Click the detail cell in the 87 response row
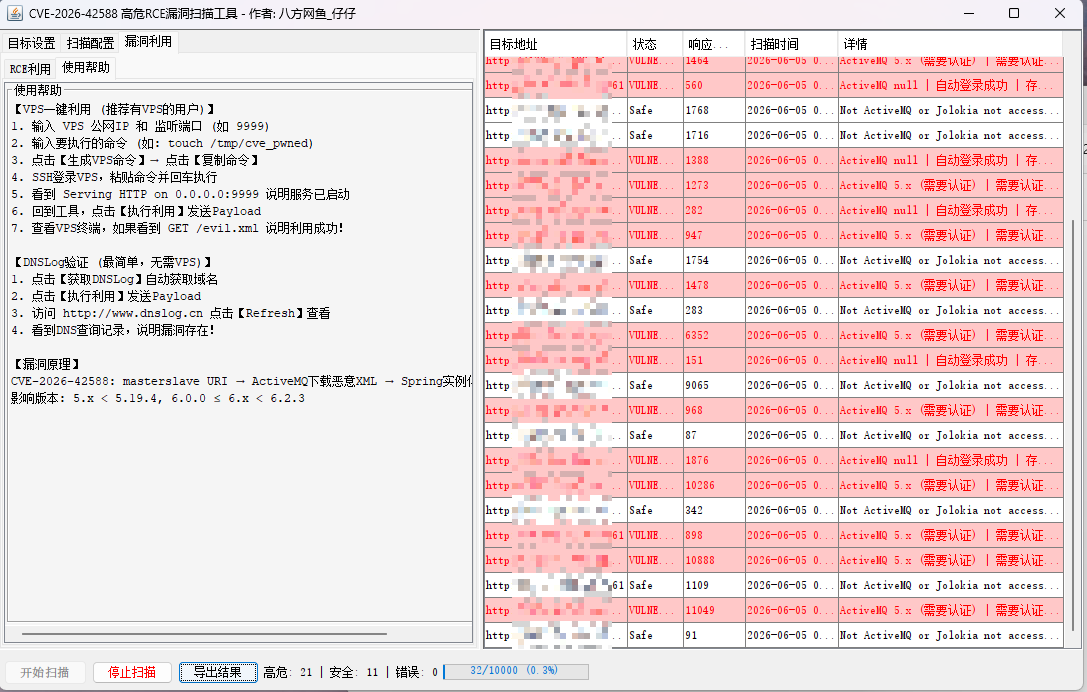The height and width of the screenshot is (692, 1087). click(950, 435)
